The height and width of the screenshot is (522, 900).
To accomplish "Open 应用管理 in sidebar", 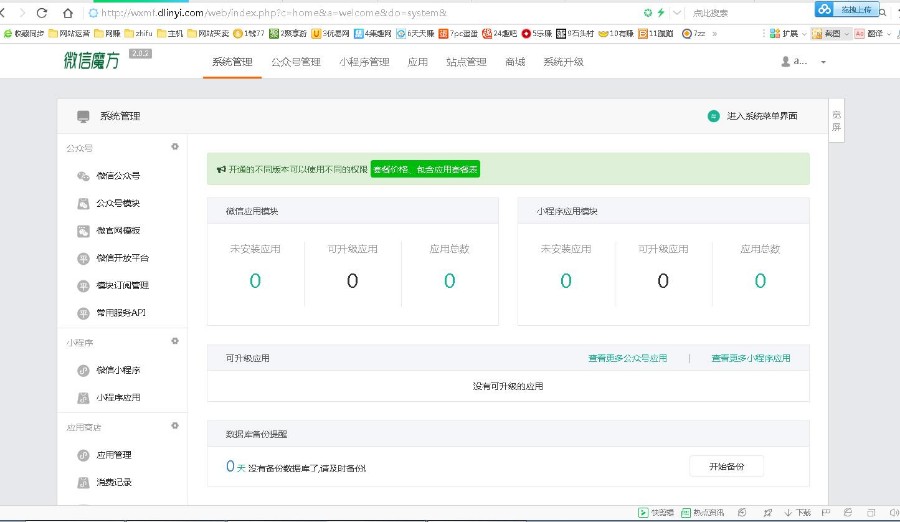I will tap(114, 455).
